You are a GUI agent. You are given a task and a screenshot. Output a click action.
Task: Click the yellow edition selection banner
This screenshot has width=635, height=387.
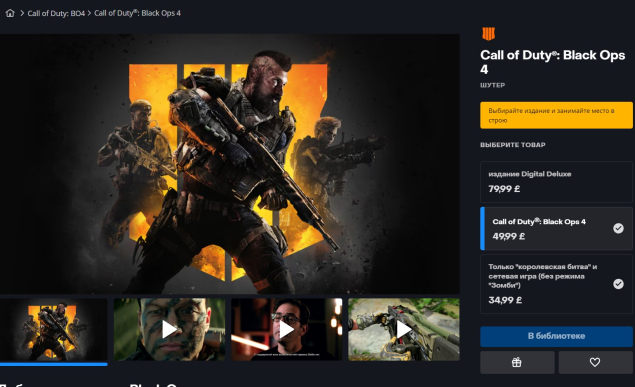(x=556, y=115)
